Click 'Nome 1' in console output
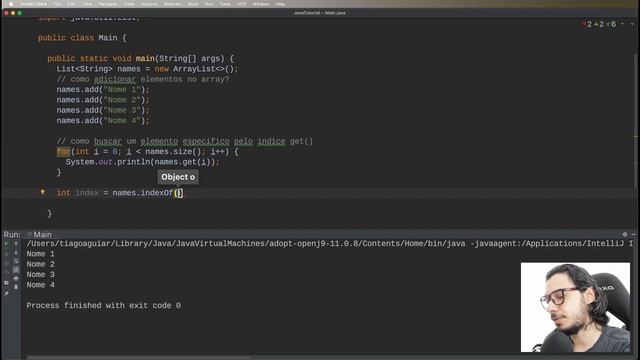 40,254
